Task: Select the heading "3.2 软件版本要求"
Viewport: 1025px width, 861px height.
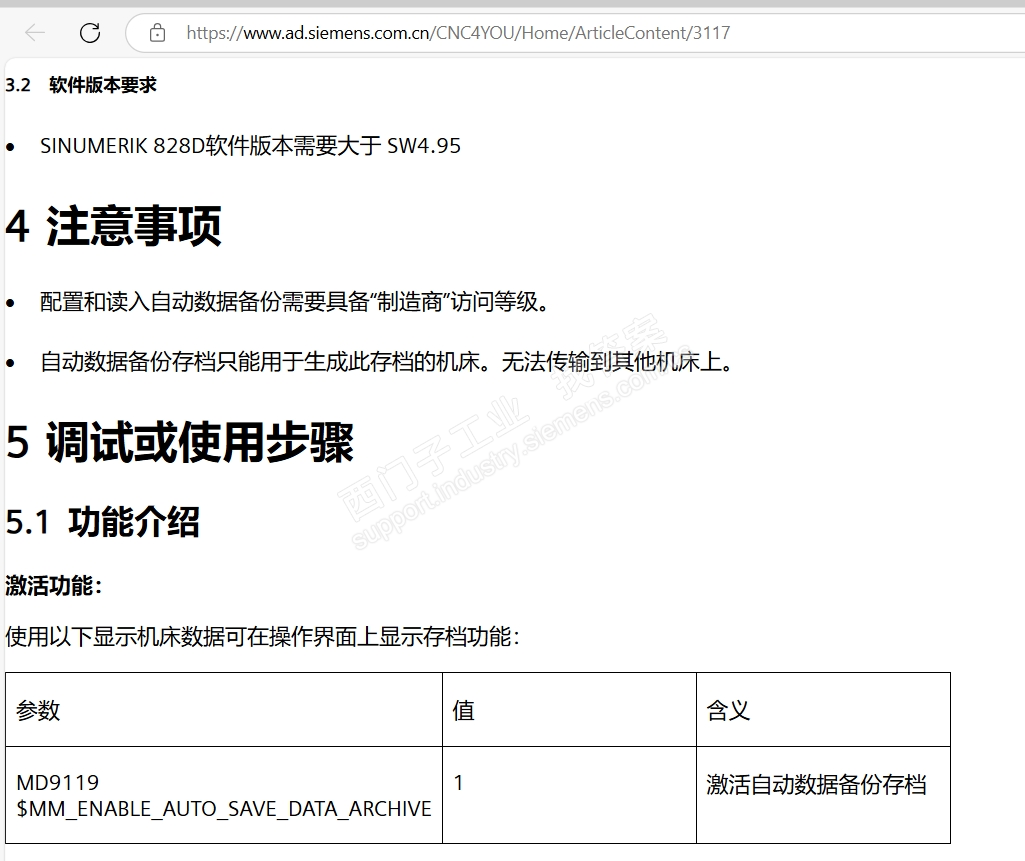Action: (81, 85)
